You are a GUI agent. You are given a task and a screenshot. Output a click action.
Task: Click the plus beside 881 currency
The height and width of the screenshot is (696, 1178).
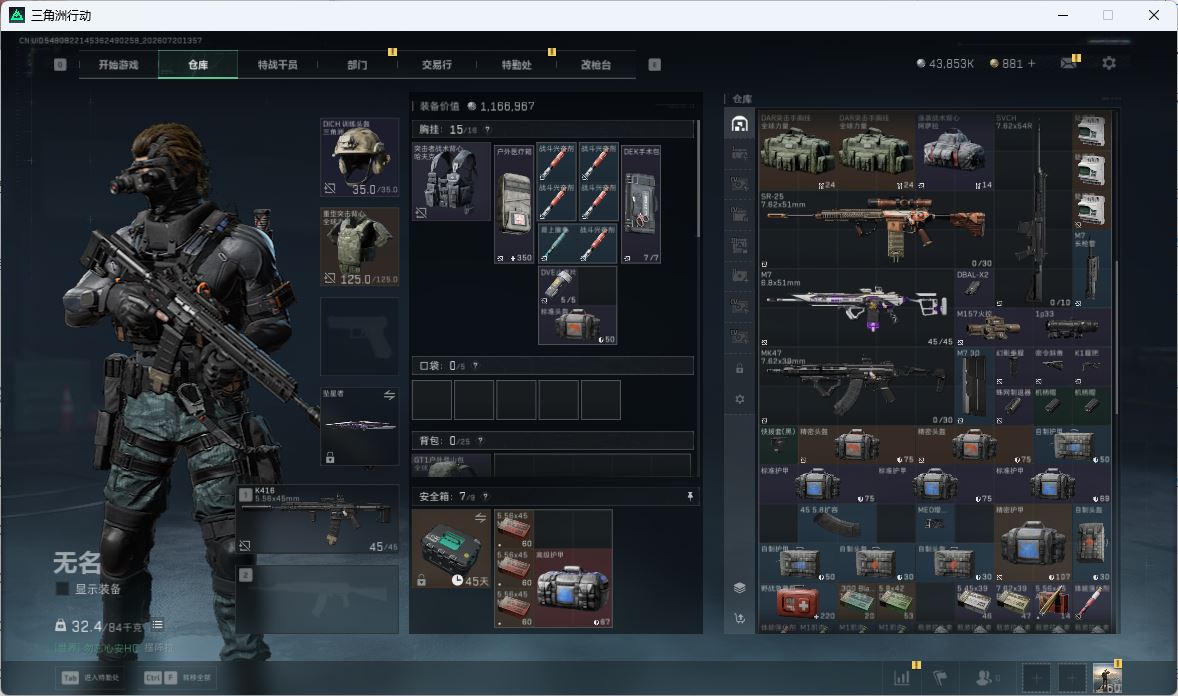1032,64
